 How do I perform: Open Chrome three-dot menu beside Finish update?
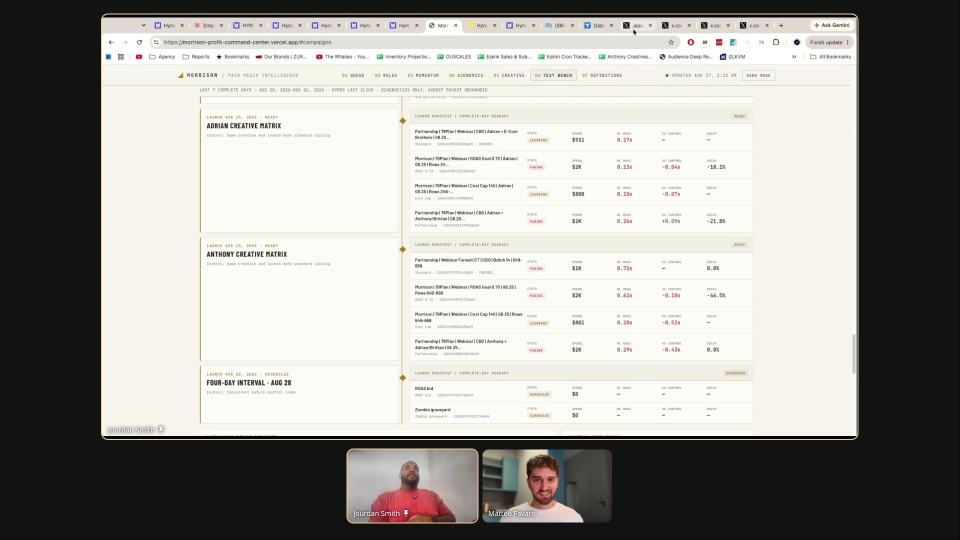tap(847, 42)
